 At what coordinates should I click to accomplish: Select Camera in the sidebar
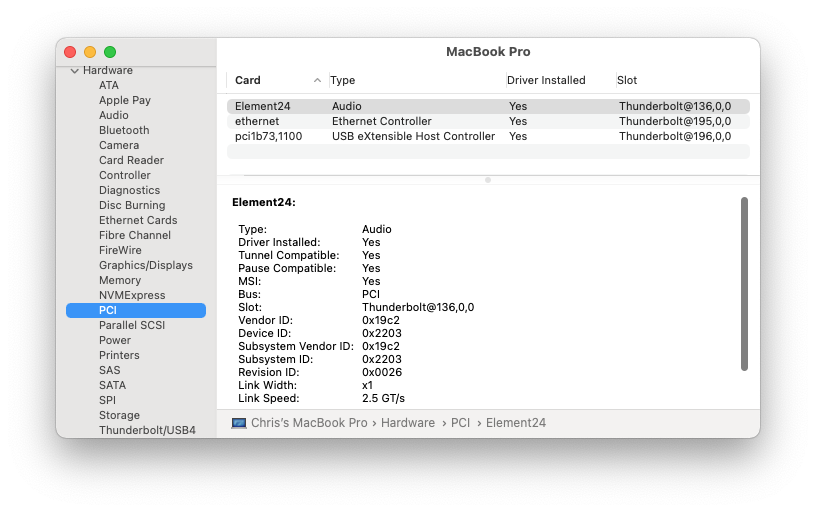coord(119,145)
